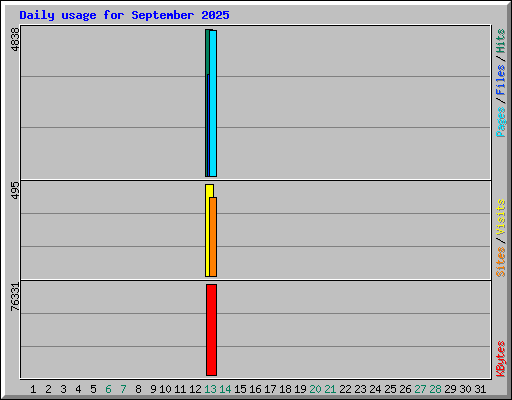The width and height of the screenshot is (512, 400).
Task: Click day 14 on the x-axis
Action: [225, 389]
